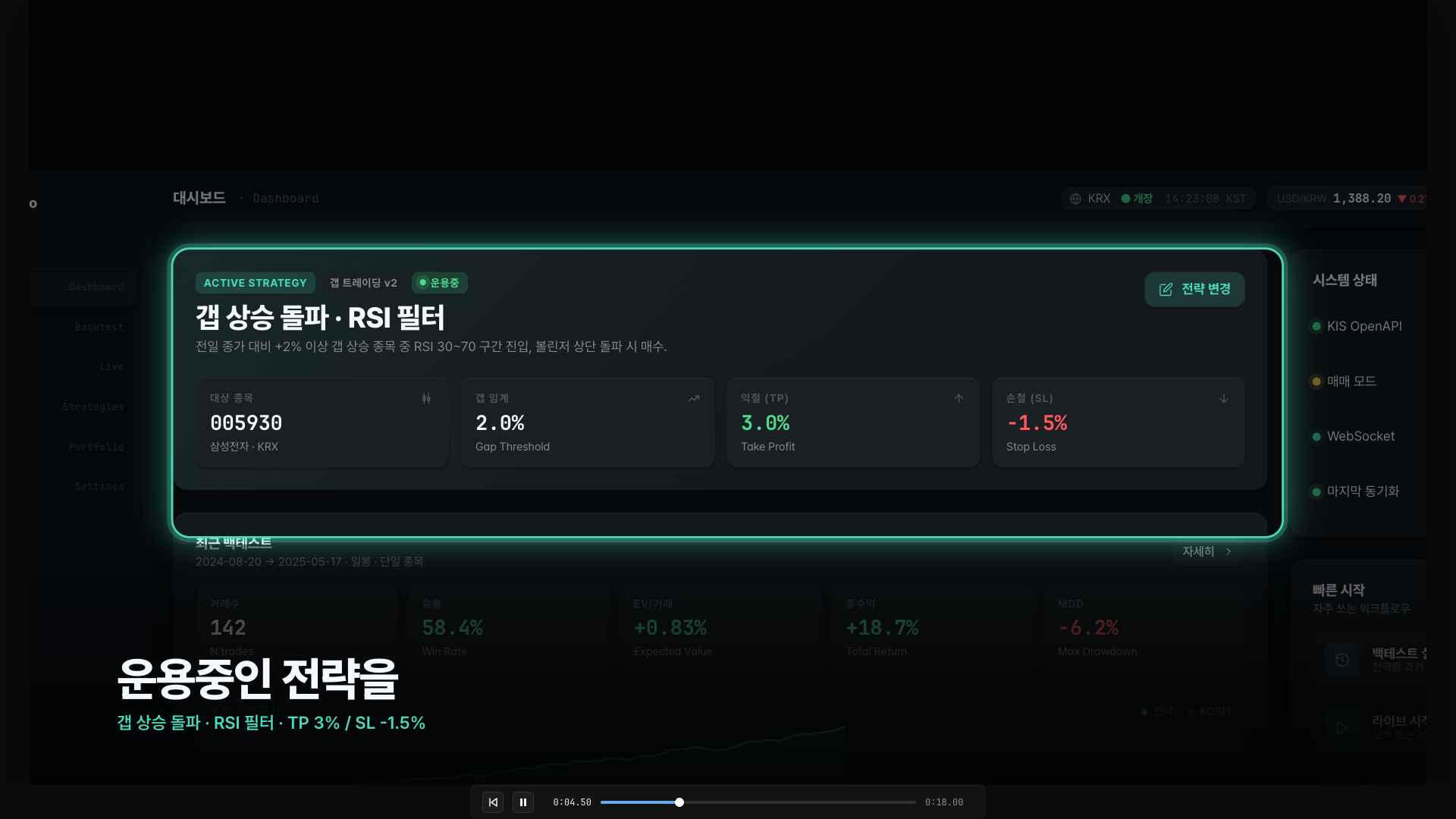Open Strategies in the sidebar
The image size is (1456, 819).
pos(93,406)
